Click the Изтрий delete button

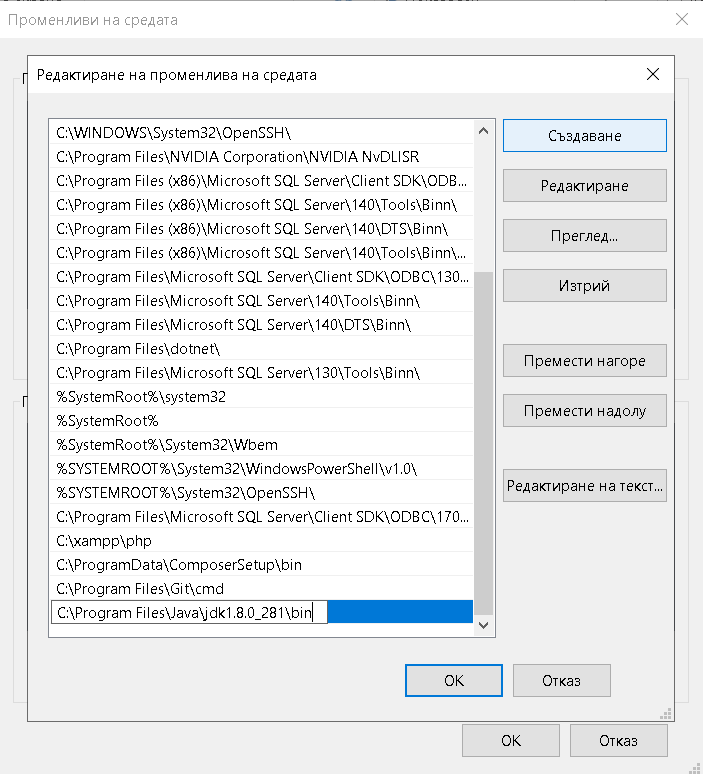(x=585, y=285)
